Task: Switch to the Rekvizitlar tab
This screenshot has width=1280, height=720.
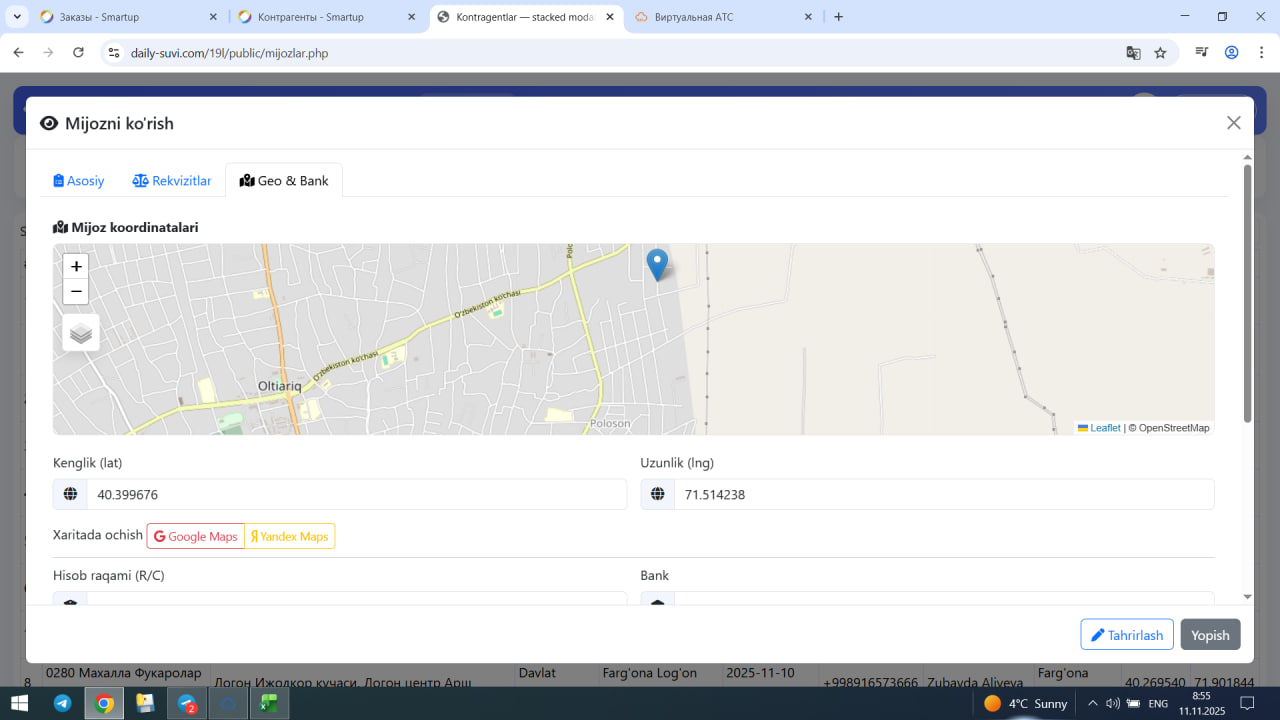Action: coord(172,181)
